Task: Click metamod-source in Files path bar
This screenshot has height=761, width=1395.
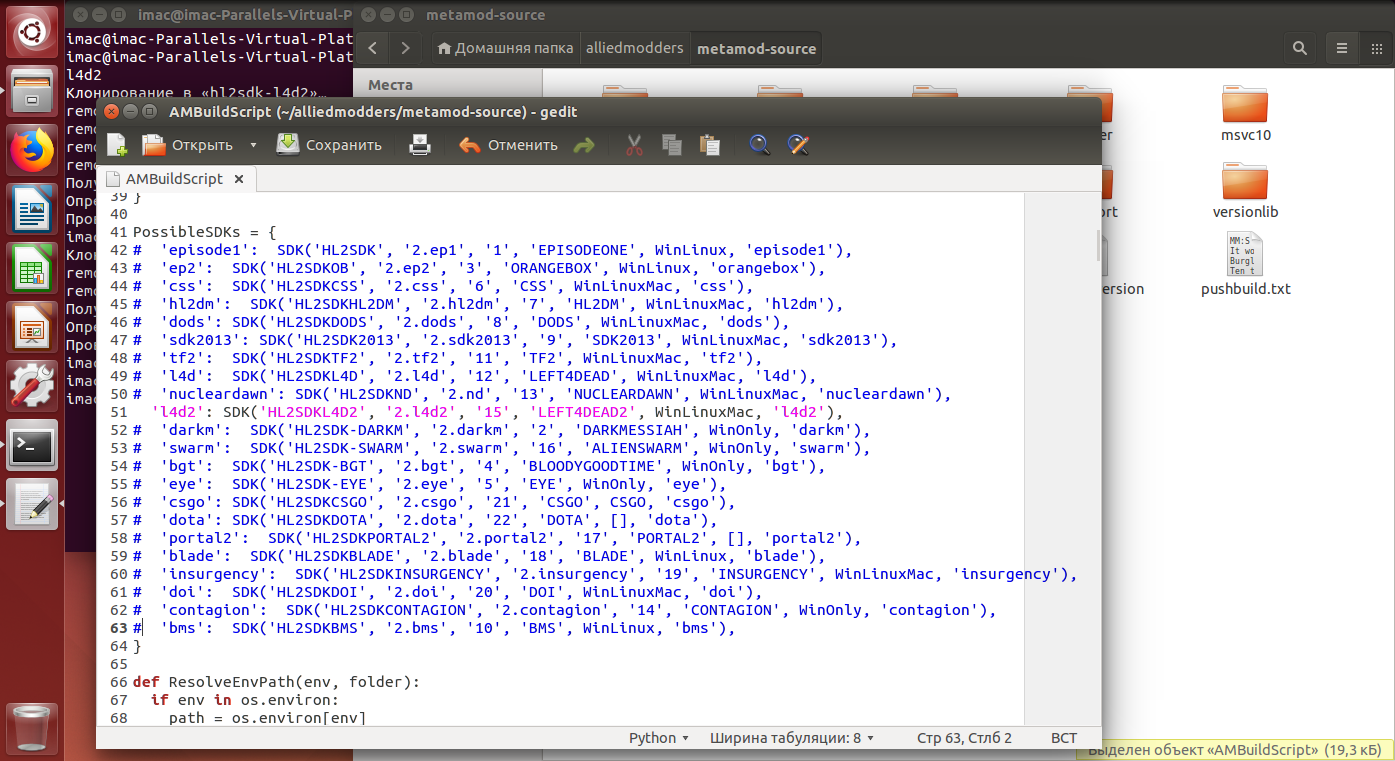Action: point(756,47)
